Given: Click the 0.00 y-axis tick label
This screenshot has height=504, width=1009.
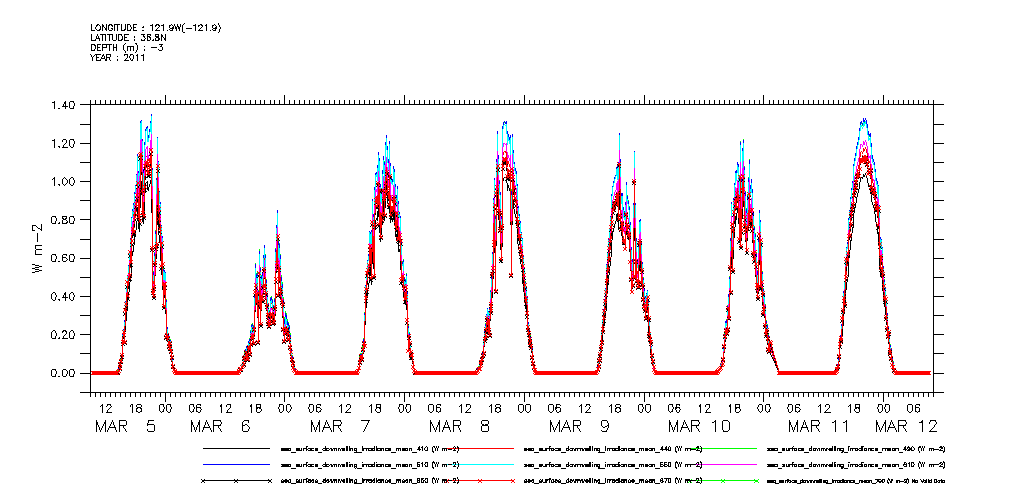Looking at the screenshot, I should pyautogui.click(x=64, y=373).
